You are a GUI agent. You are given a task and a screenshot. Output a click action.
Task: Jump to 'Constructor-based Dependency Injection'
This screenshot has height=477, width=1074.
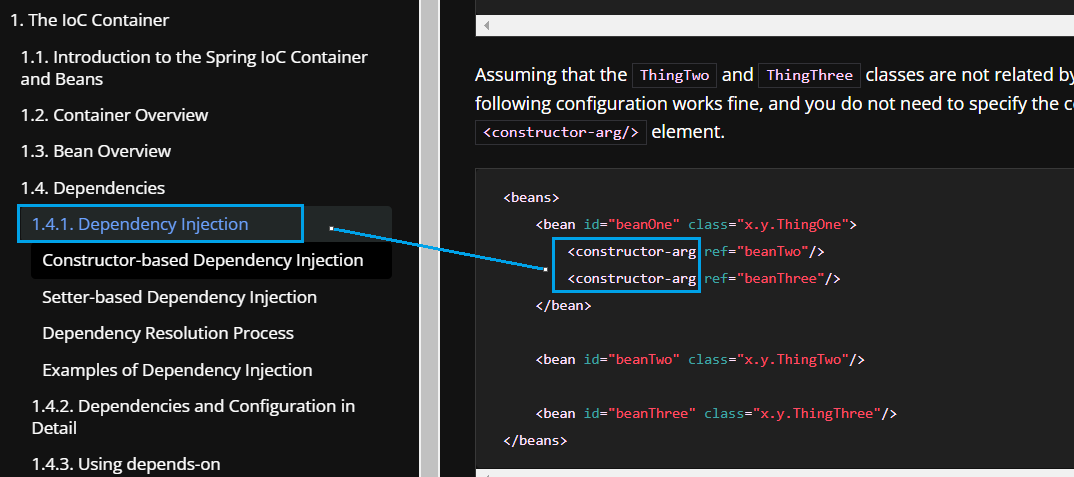(203, 260)
